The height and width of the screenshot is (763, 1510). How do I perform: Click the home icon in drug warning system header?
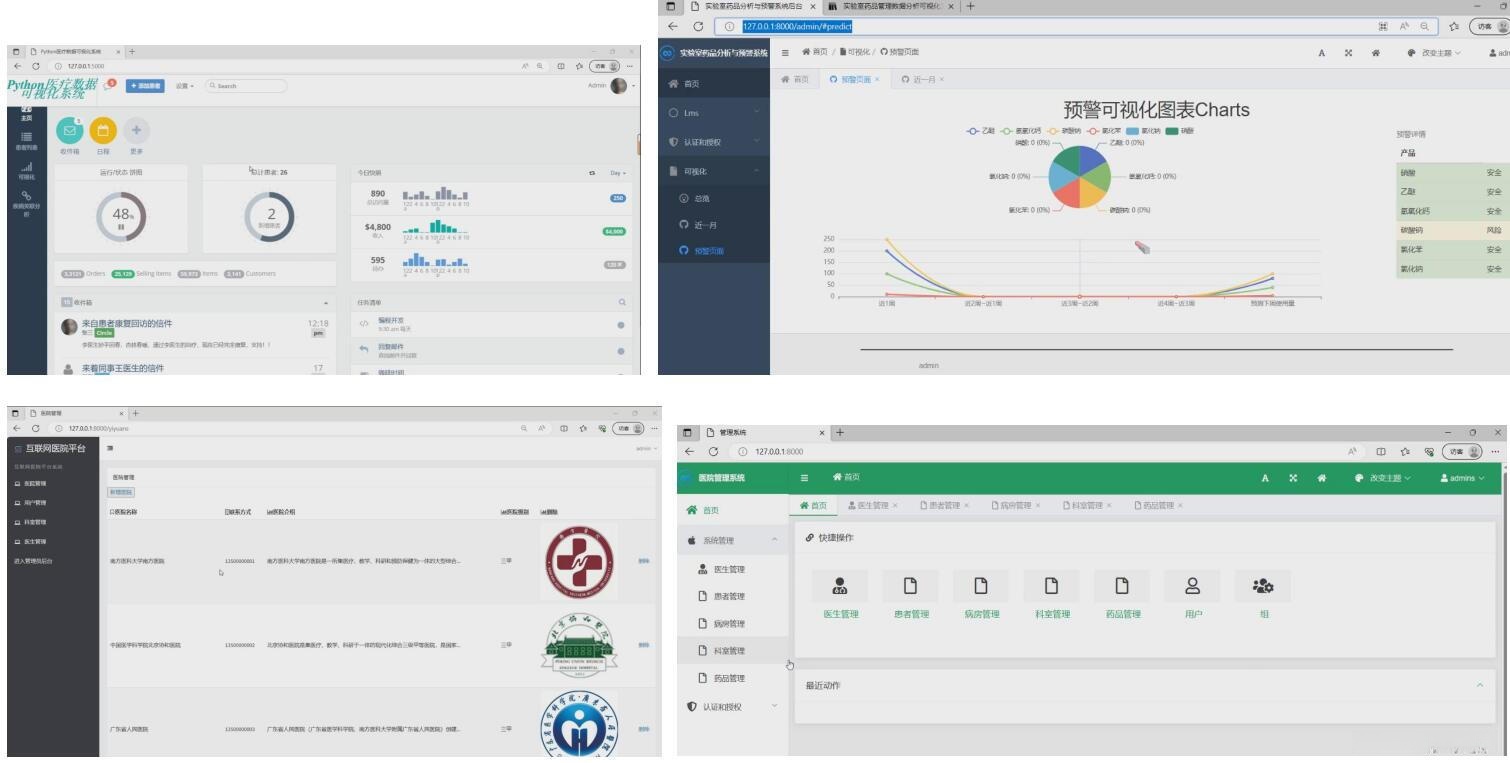1376,52
